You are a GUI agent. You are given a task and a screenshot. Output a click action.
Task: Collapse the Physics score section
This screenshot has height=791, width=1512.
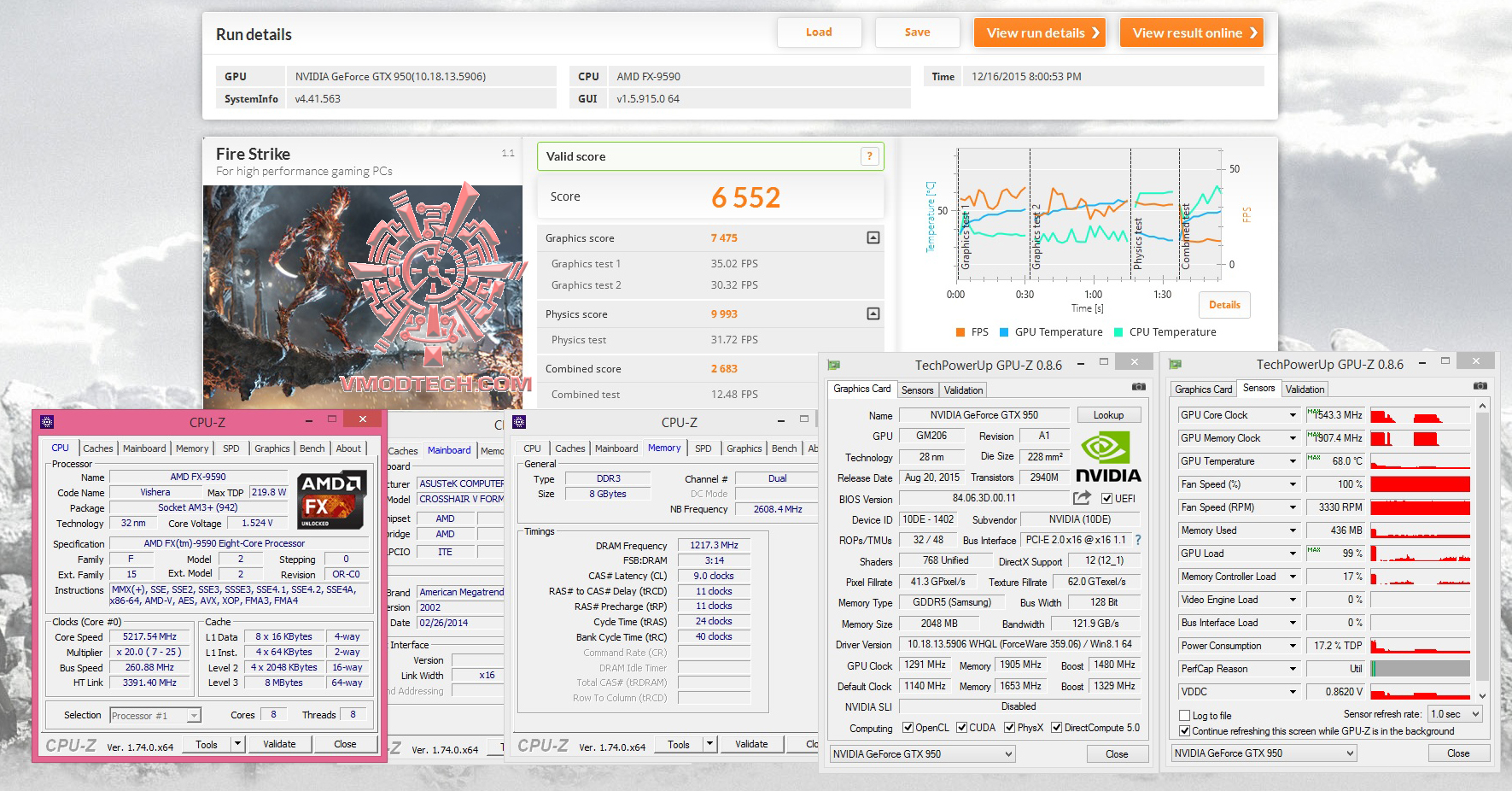(x=873, y=313)
